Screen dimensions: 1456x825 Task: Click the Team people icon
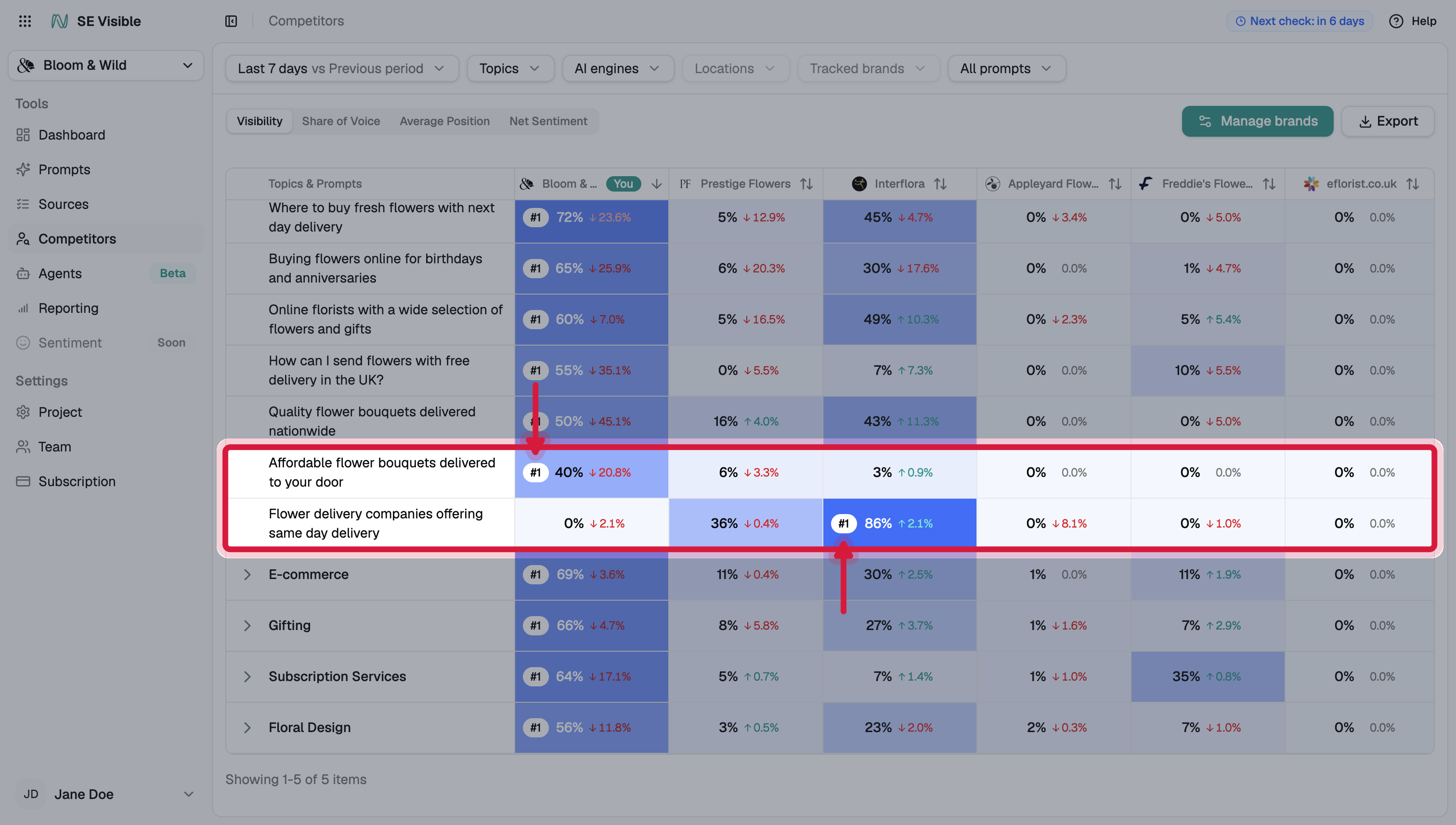[23, 447]
